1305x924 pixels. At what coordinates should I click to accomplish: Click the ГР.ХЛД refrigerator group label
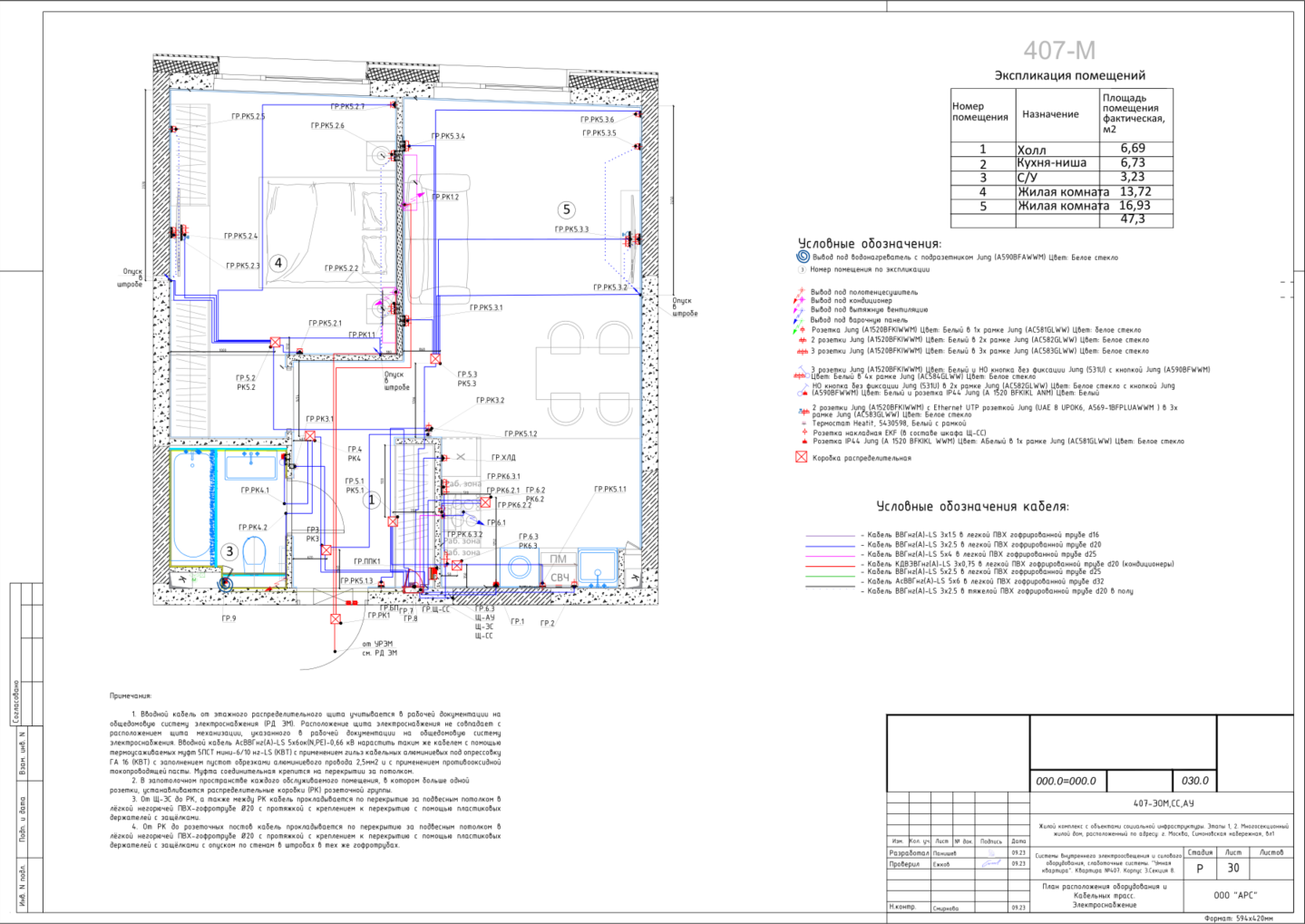[x=503, y=458]
